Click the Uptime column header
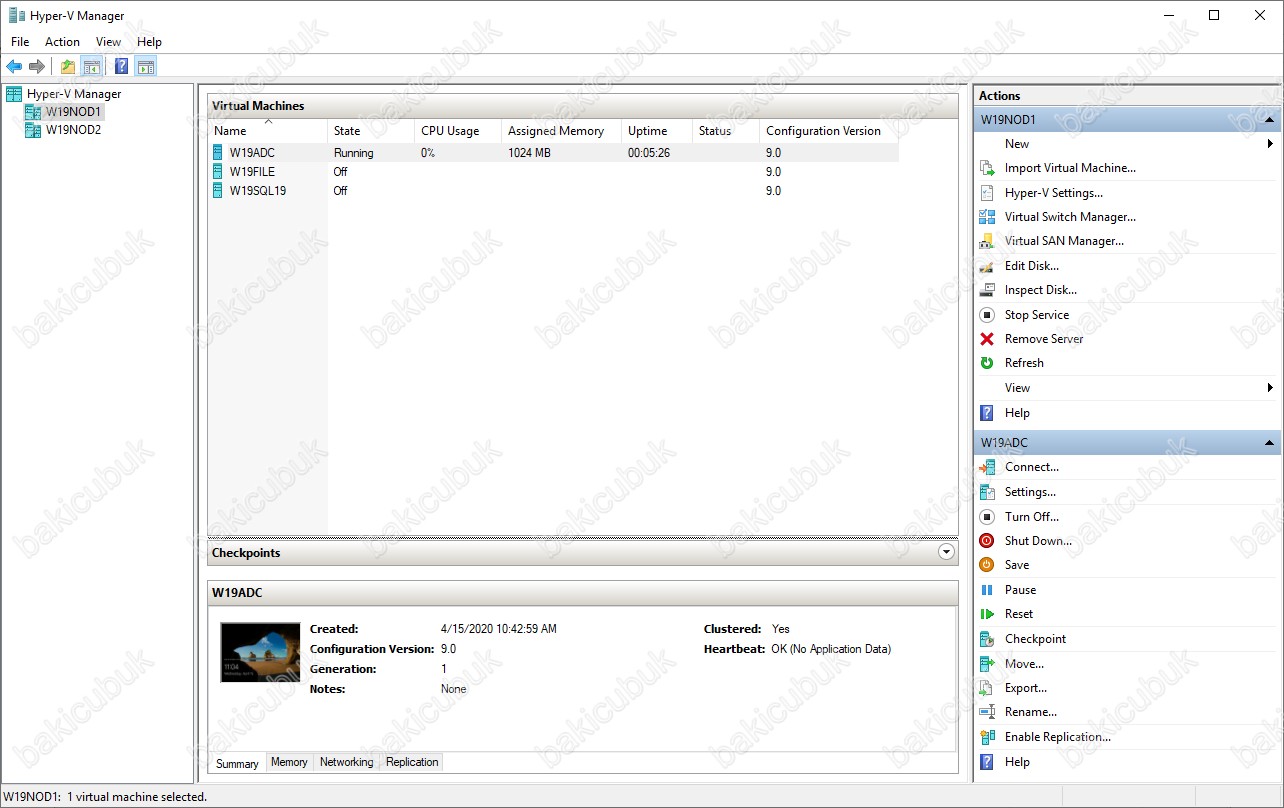 (657, 131)
